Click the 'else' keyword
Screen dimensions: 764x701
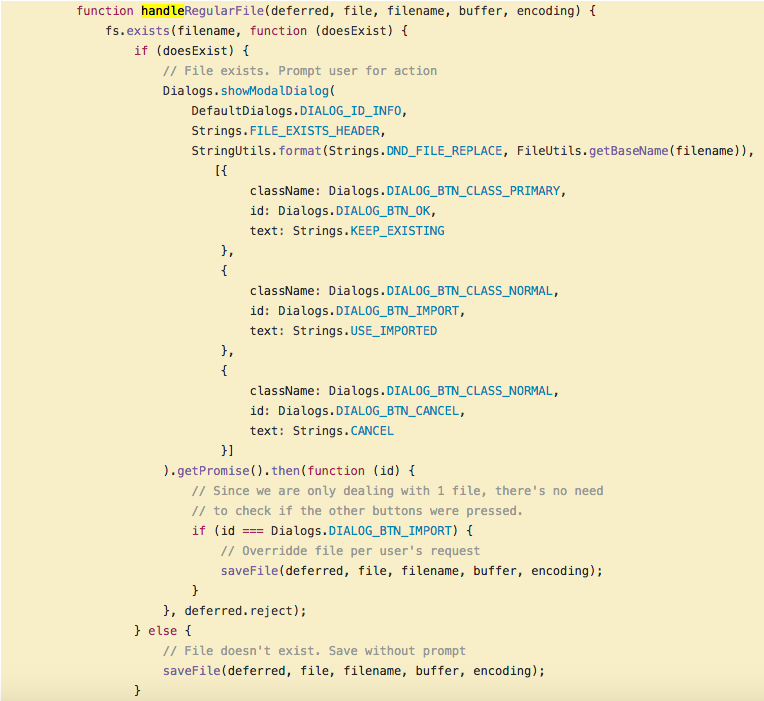163,631
